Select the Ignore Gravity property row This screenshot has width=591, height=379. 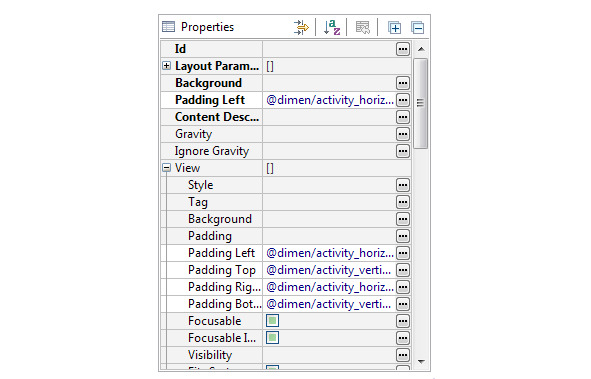pos(286,151)
